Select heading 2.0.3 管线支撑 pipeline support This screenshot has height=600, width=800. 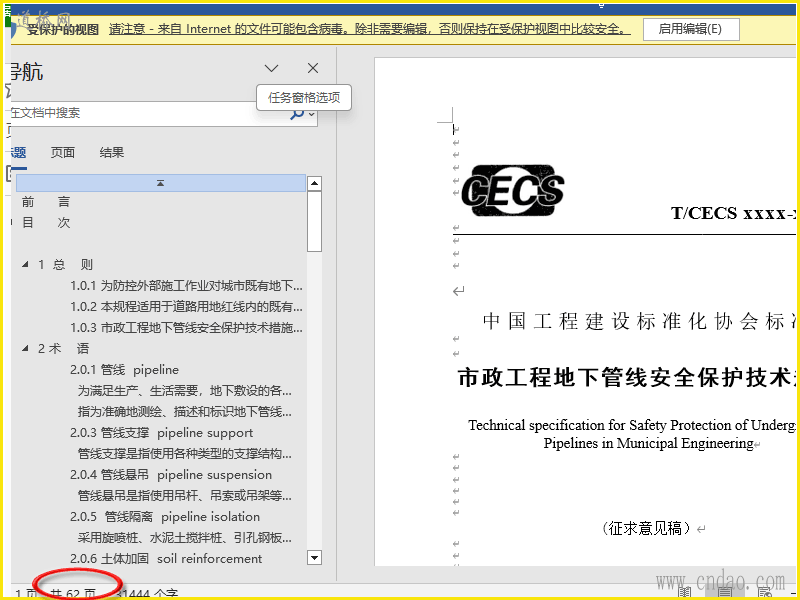[x=161, y=433]
